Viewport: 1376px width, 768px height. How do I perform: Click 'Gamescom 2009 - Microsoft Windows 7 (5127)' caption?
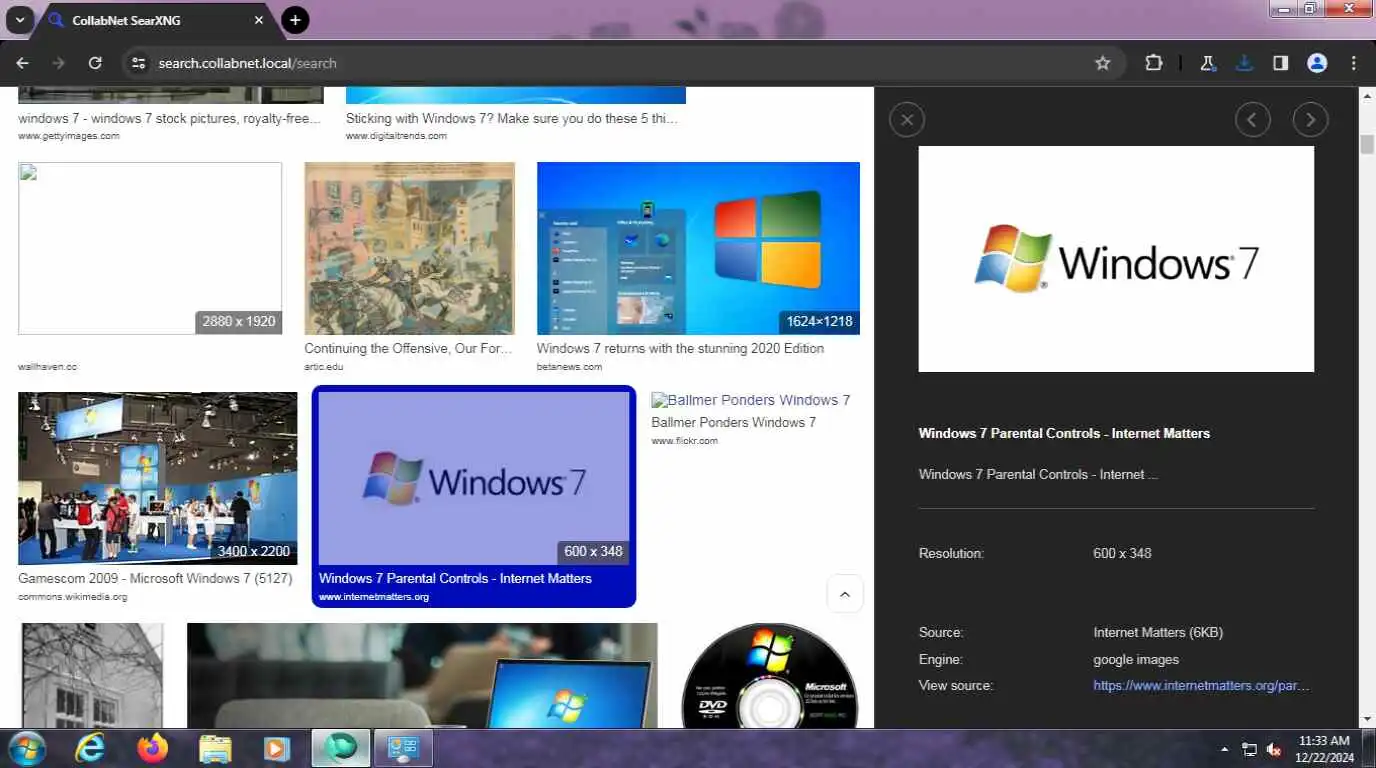coord(155,578)
